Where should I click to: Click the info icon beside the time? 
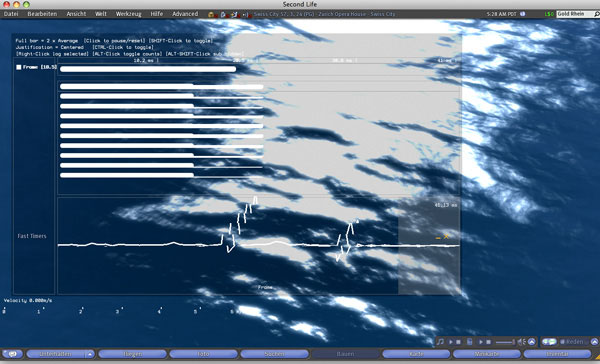(x=523, y=14)
